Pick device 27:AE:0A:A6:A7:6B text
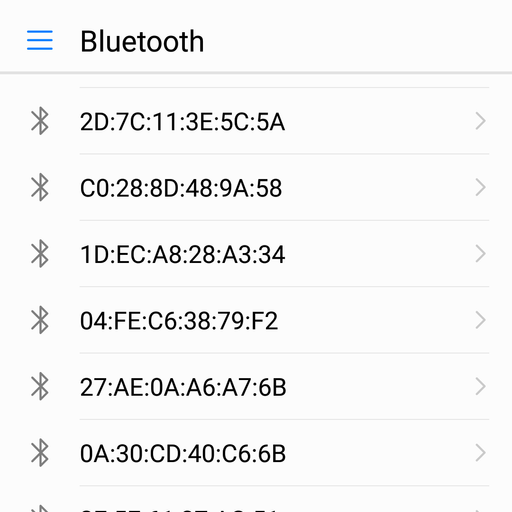The image size is (512, 512). point(183,387)
